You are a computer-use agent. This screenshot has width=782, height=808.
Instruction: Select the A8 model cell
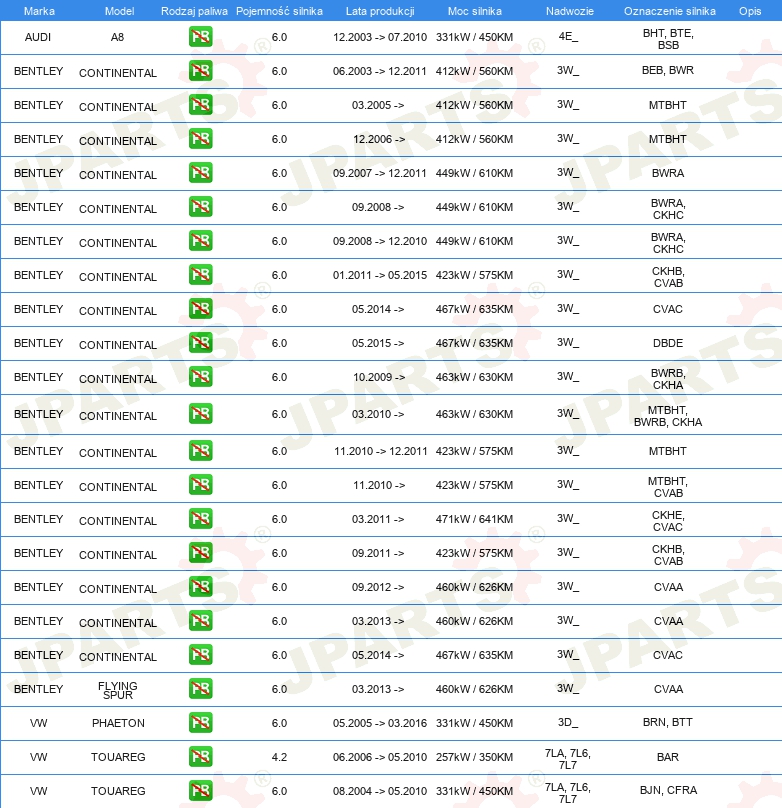click(x=117, y=37)
